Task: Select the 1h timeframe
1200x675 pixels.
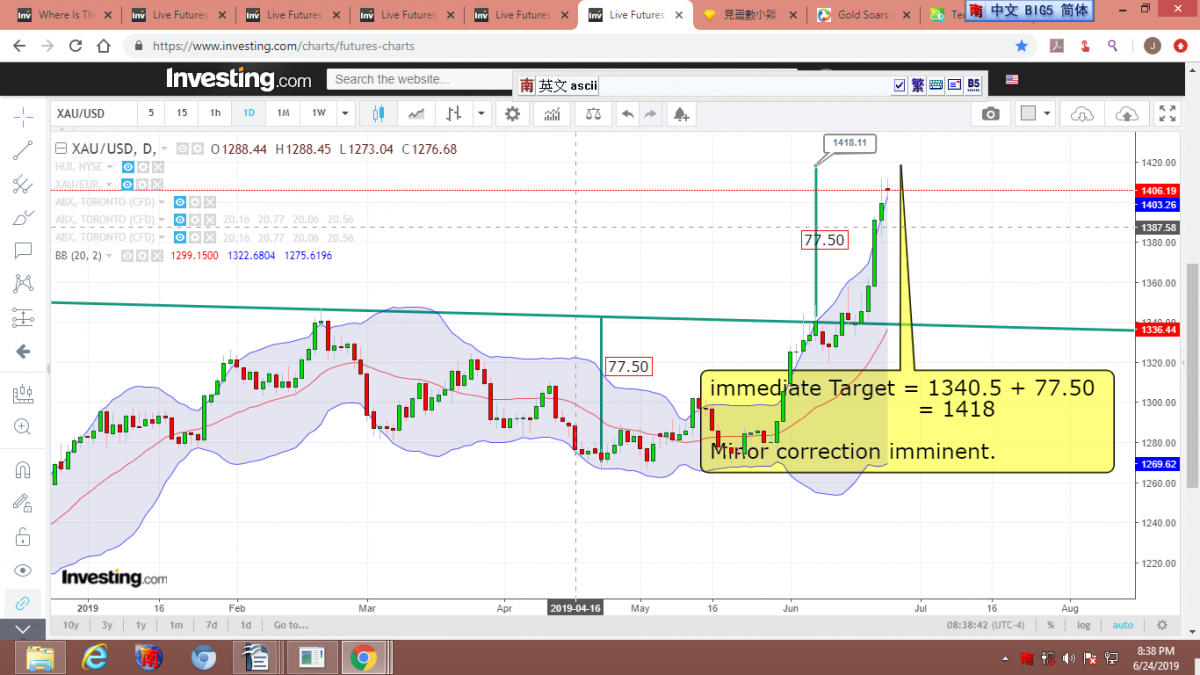Action: 214,114
